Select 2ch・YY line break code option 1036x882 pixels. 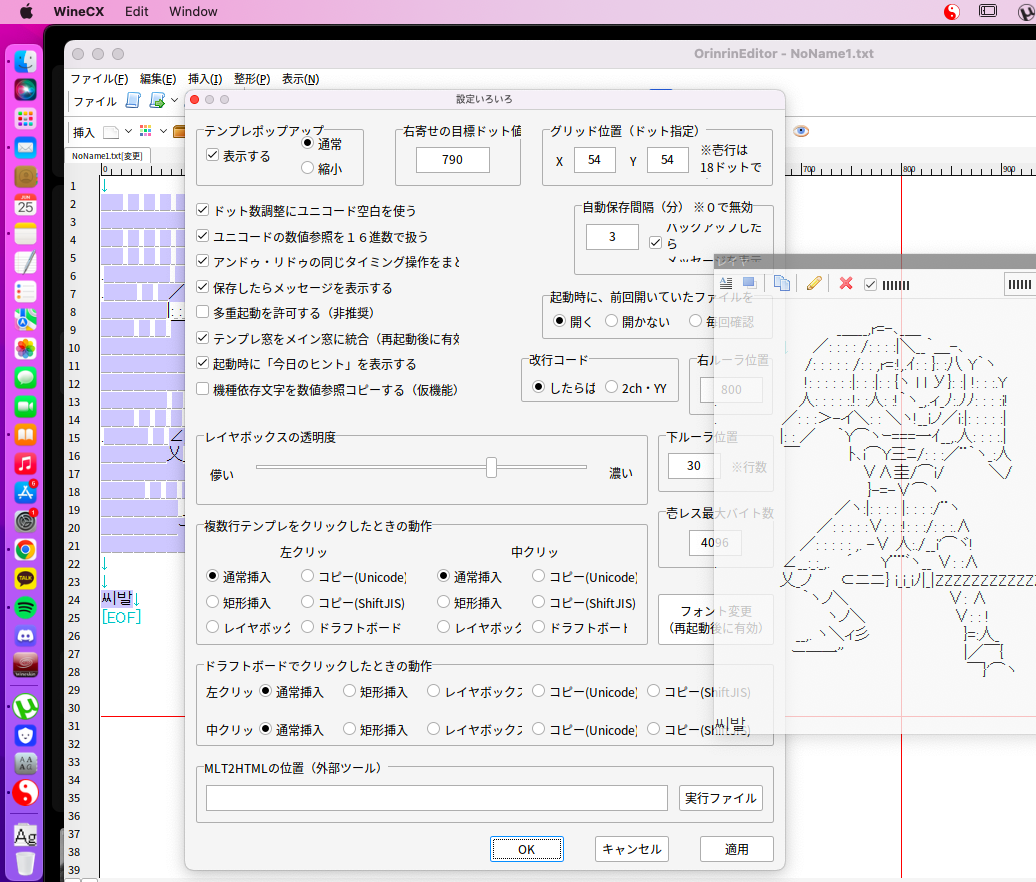(612, 387)
